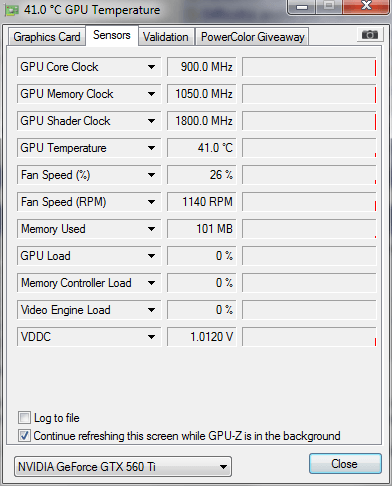Click the GPU Core Clock history graph
Screen dimensions: 392x486
(309, 67)
